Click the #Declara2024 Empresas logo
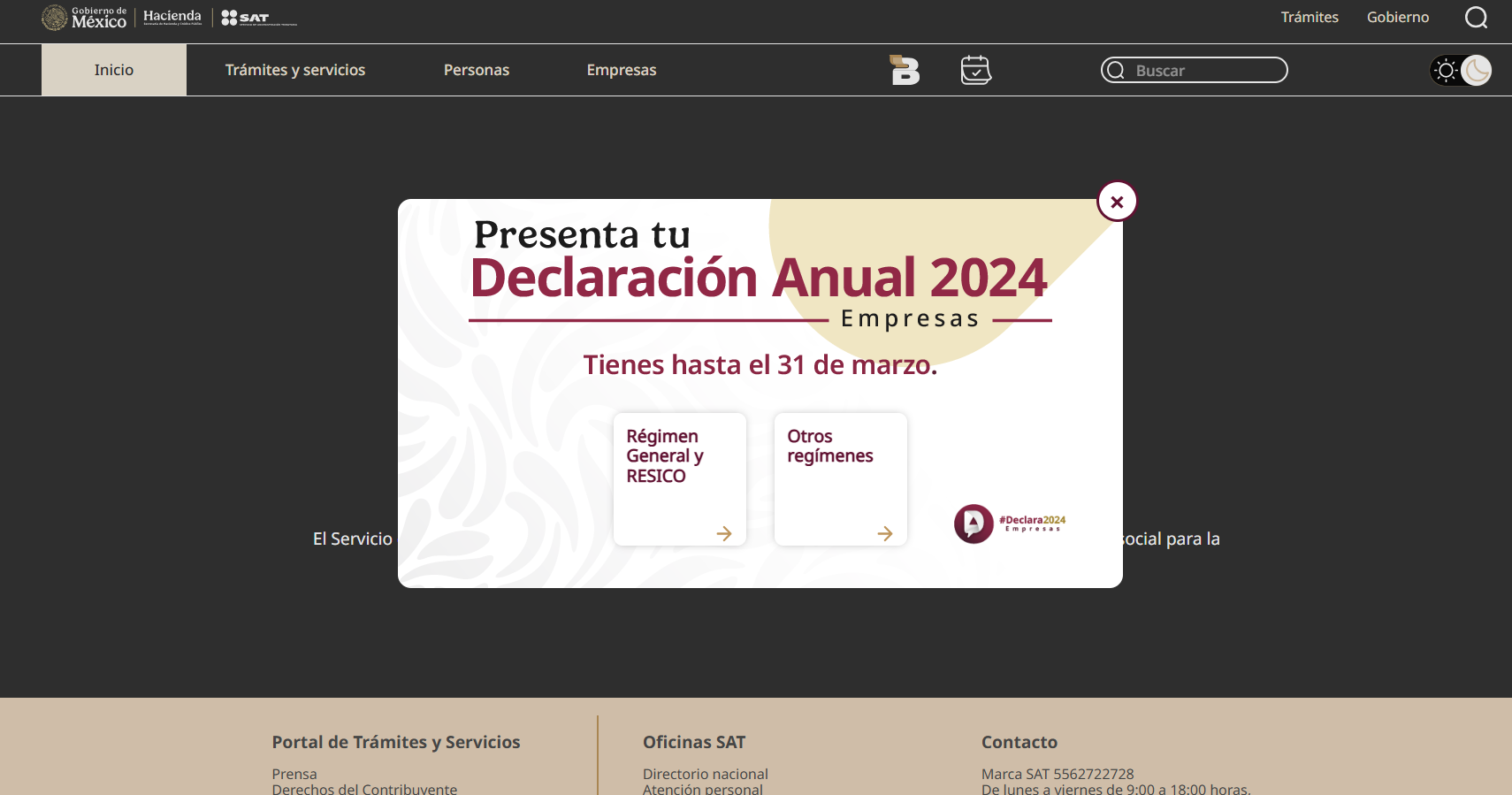Image resolution: width=1512 pixels, height=795 pixels. pyautogui.click(x=1010, y=524)
